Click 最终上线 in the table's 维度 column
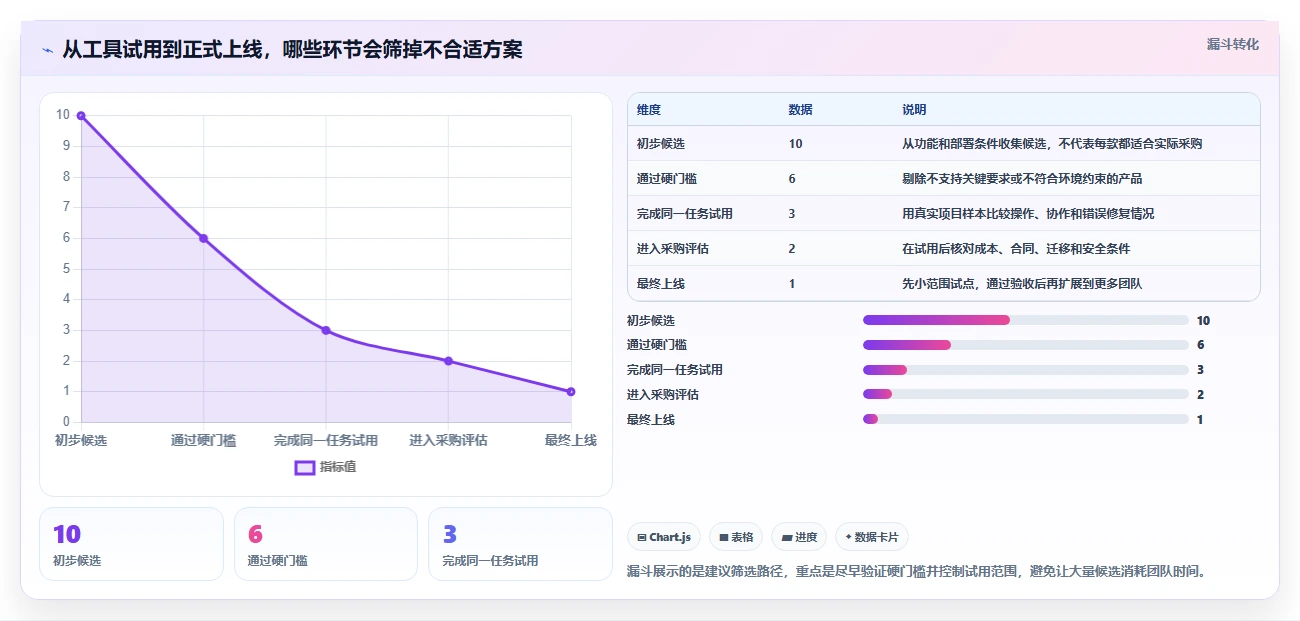The height and width of the screenshot is (621, 1300). point(661,284)
